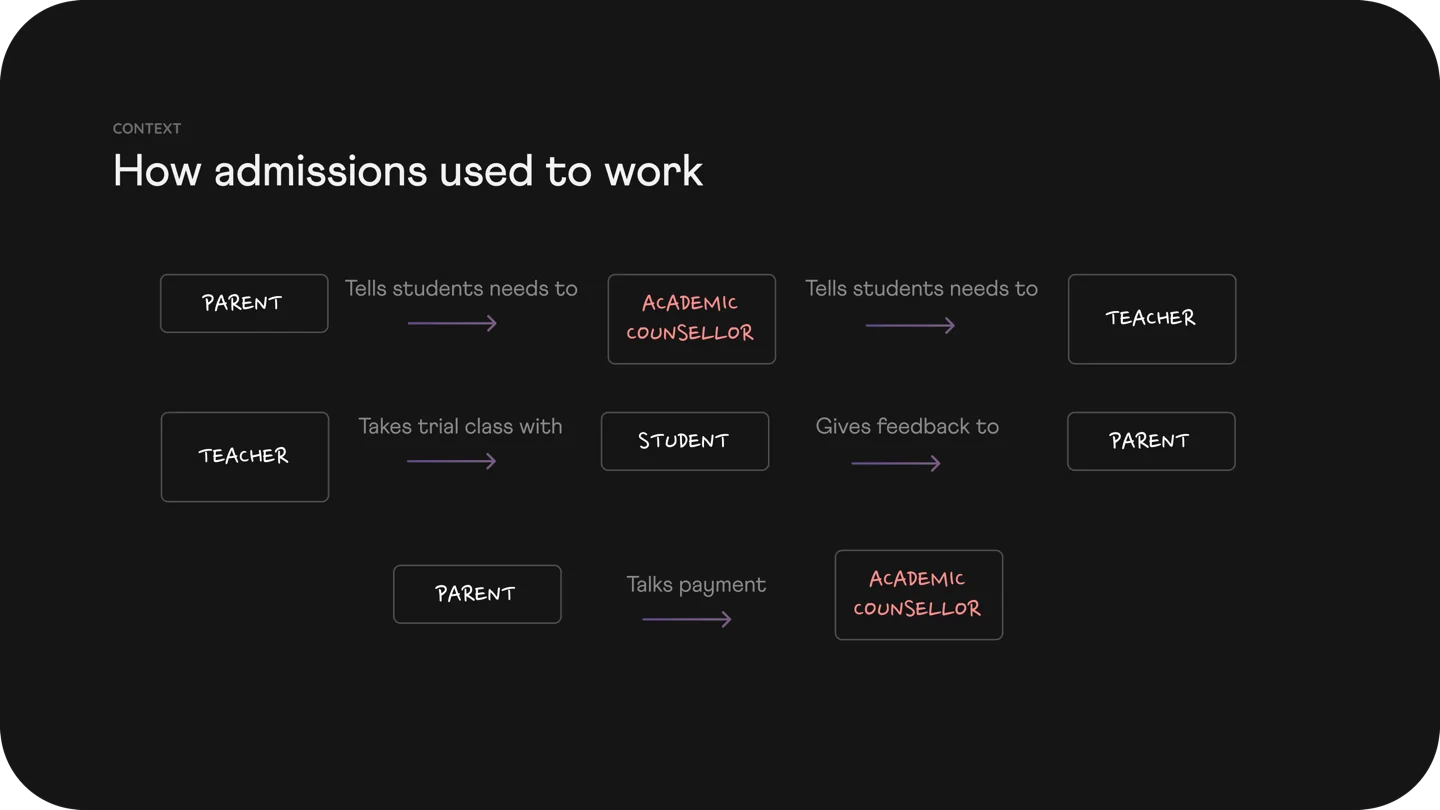Click the 'Gives feedback to' text
This screenshot has width=1440, height=810.
pos(907,427)
